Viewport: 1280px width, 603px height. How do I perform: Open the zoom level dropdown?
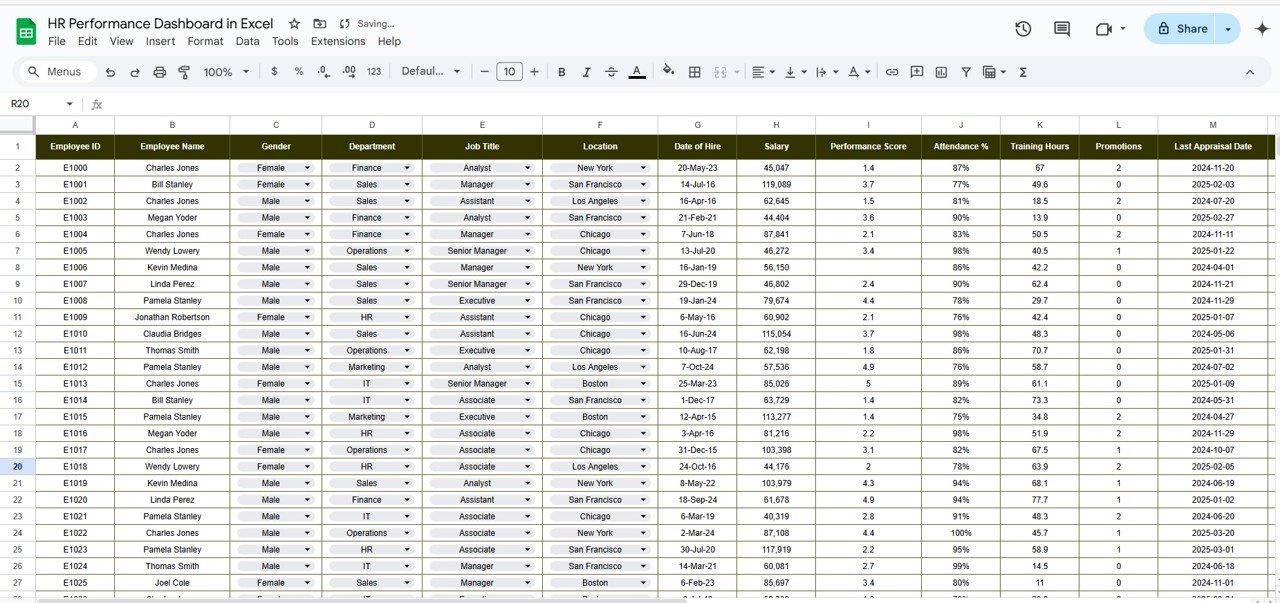pos(227,72)
